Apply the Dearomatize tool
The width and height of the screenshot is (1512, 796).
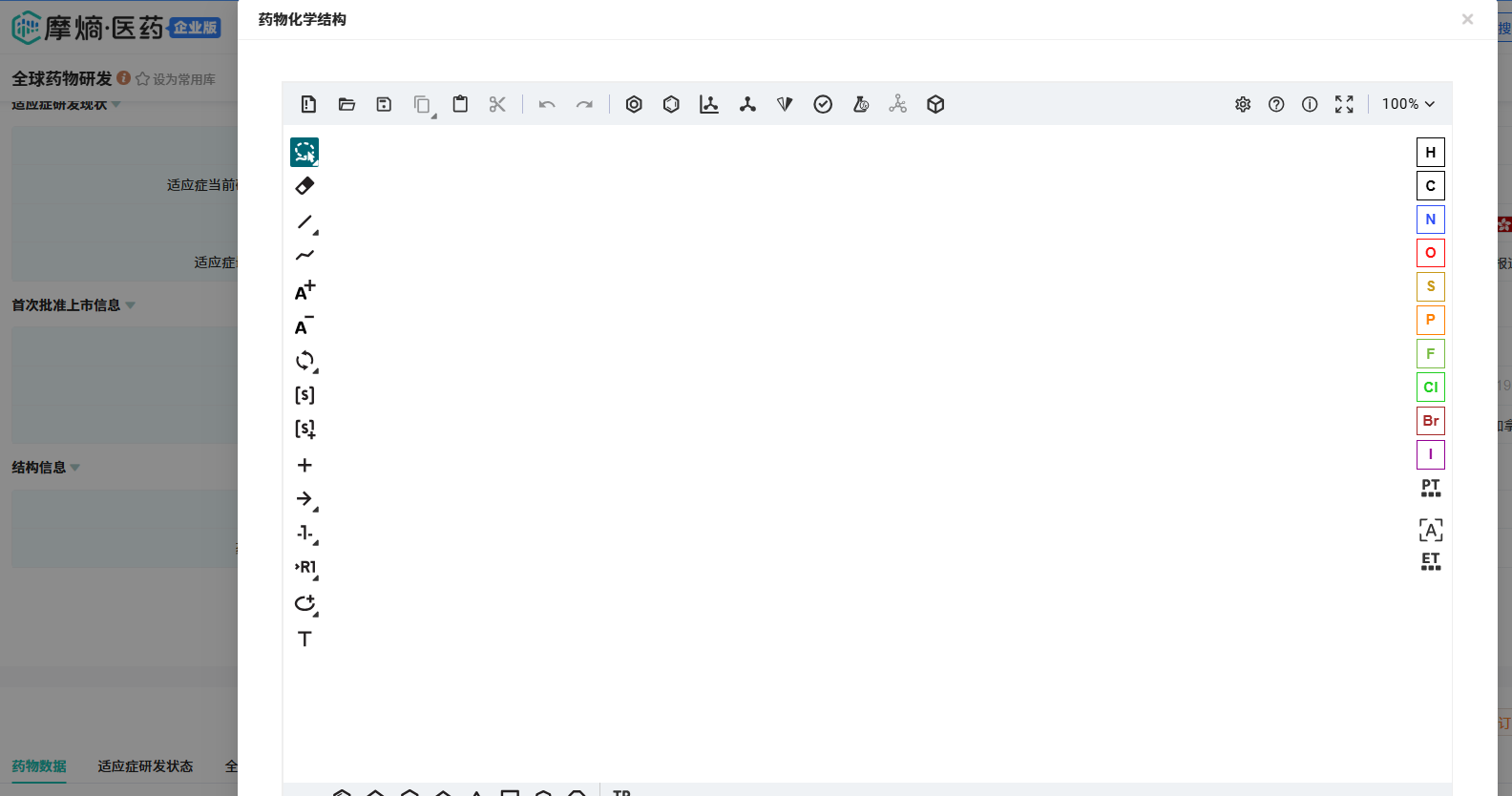(671, 104)
